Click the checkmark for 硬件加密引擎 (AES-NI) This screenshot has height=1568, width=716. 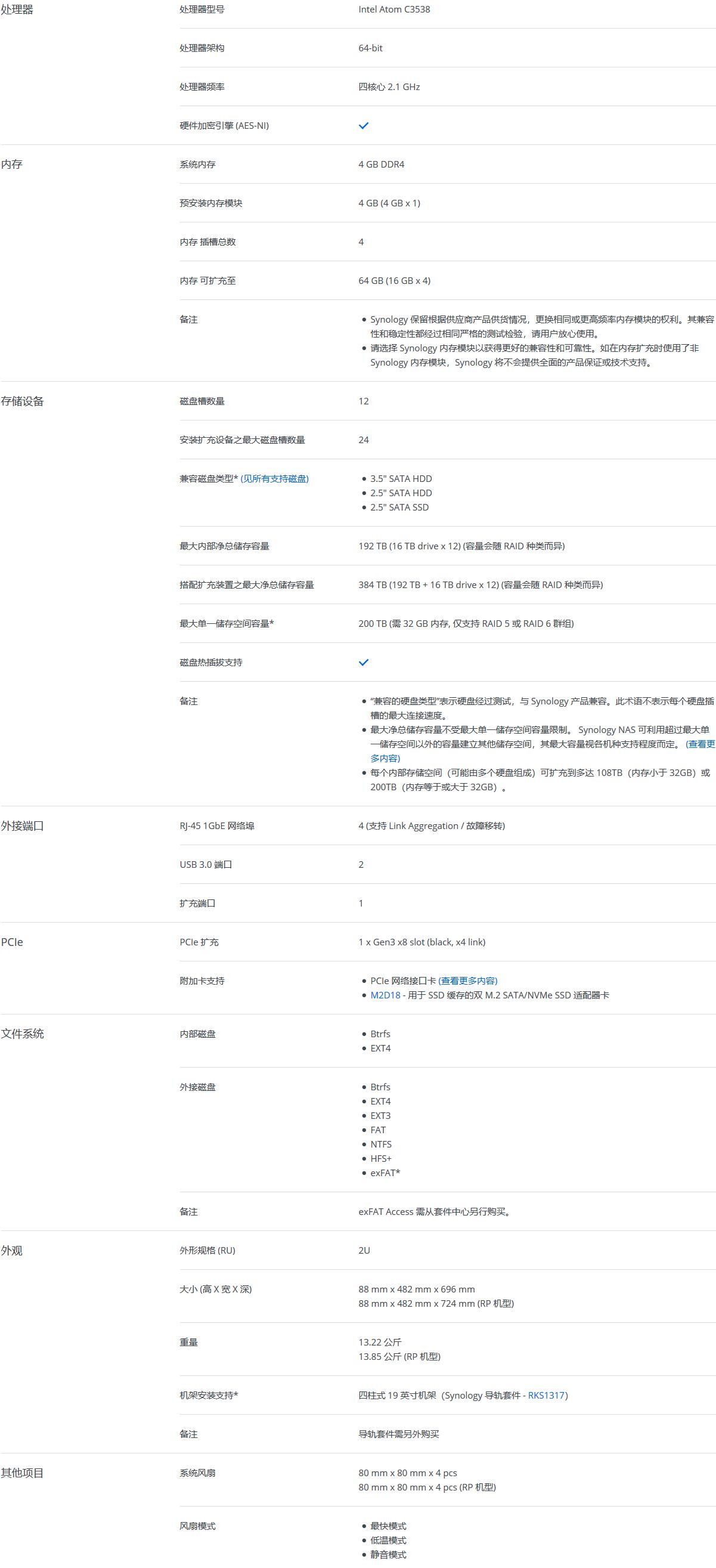coord(364,125)
